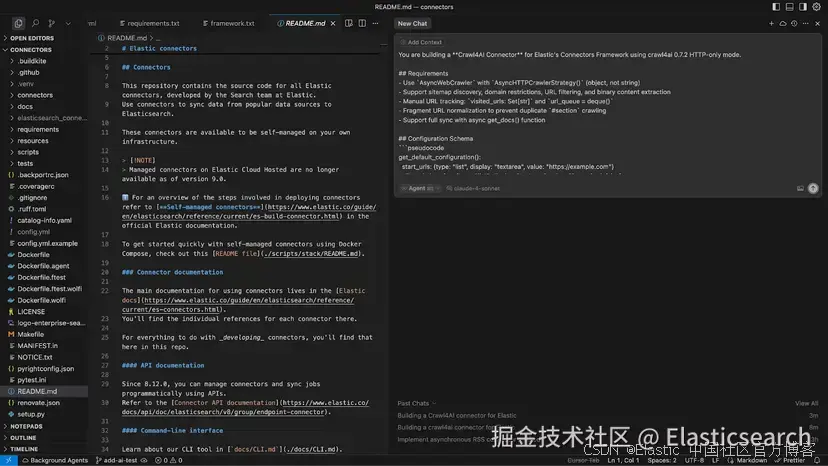Send the chat prompt with the arrow button

(x=813, y=188)
